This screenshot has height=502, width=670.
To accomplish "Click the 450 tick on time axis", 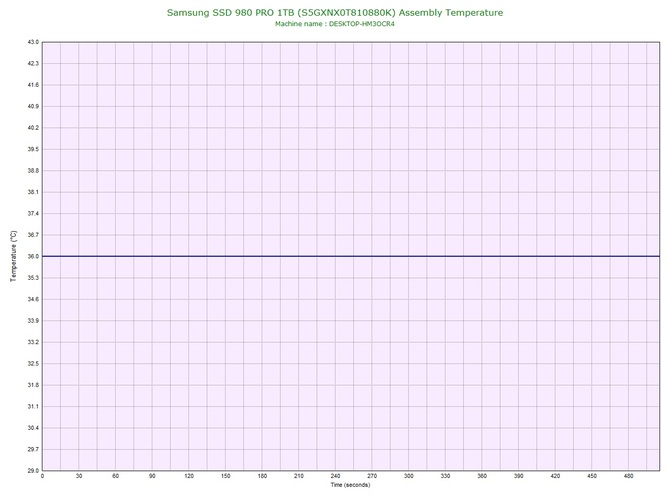I will pos(592,476).
